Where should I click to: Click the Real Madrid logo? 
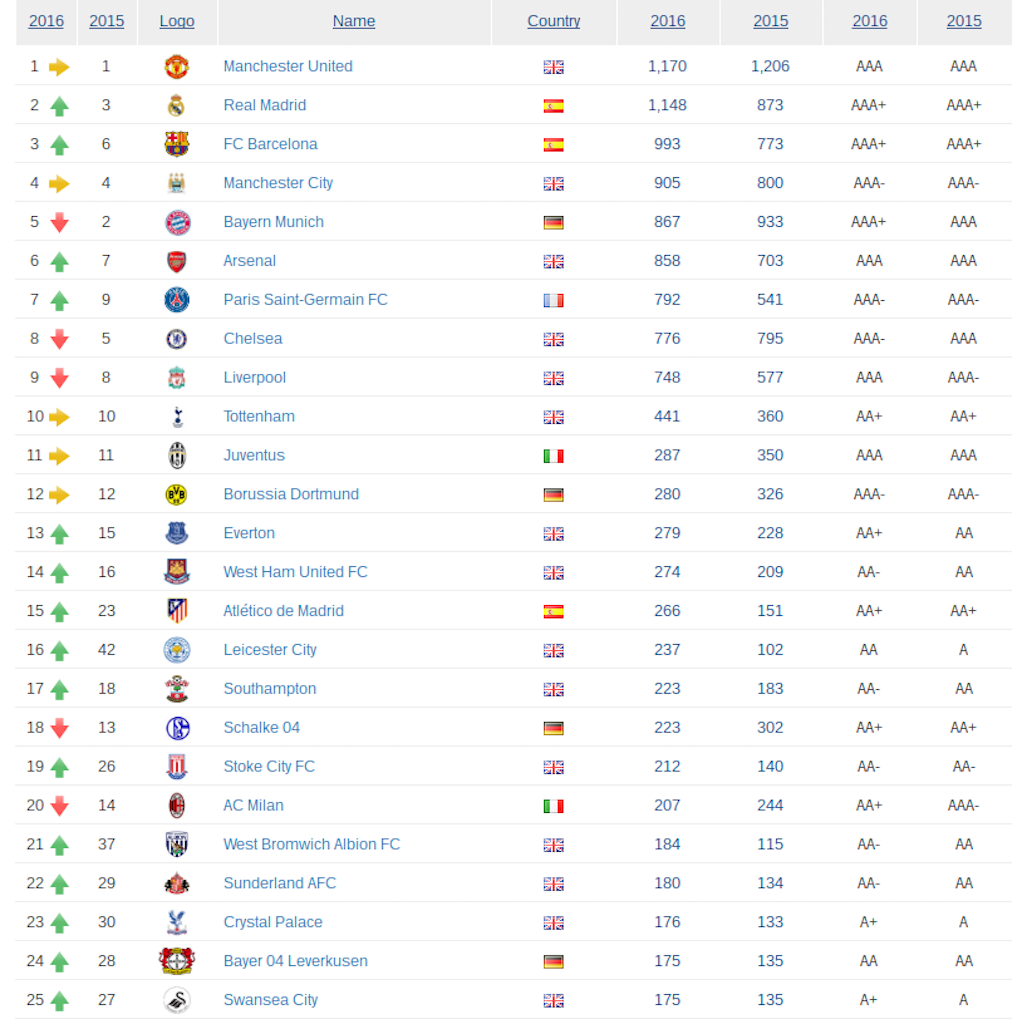177,106
